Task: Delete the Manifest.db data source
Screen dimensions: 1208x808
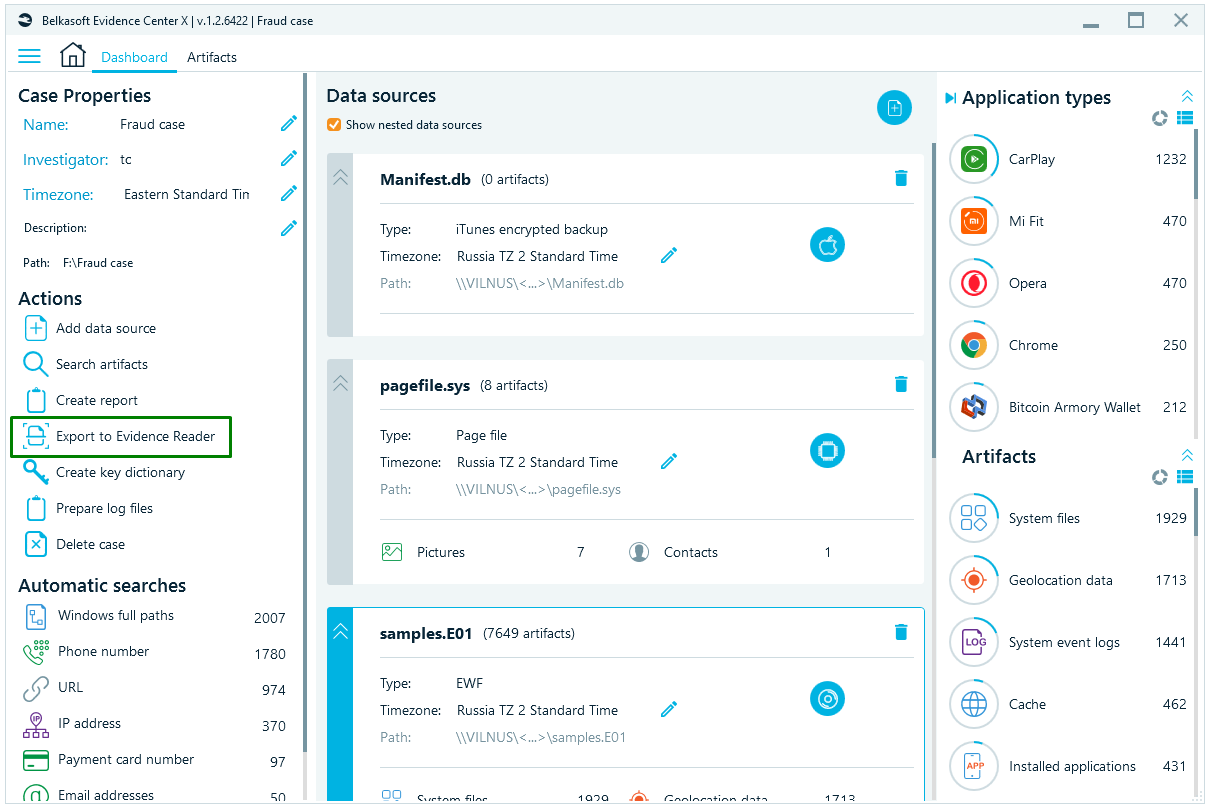Action: [901, 178]
